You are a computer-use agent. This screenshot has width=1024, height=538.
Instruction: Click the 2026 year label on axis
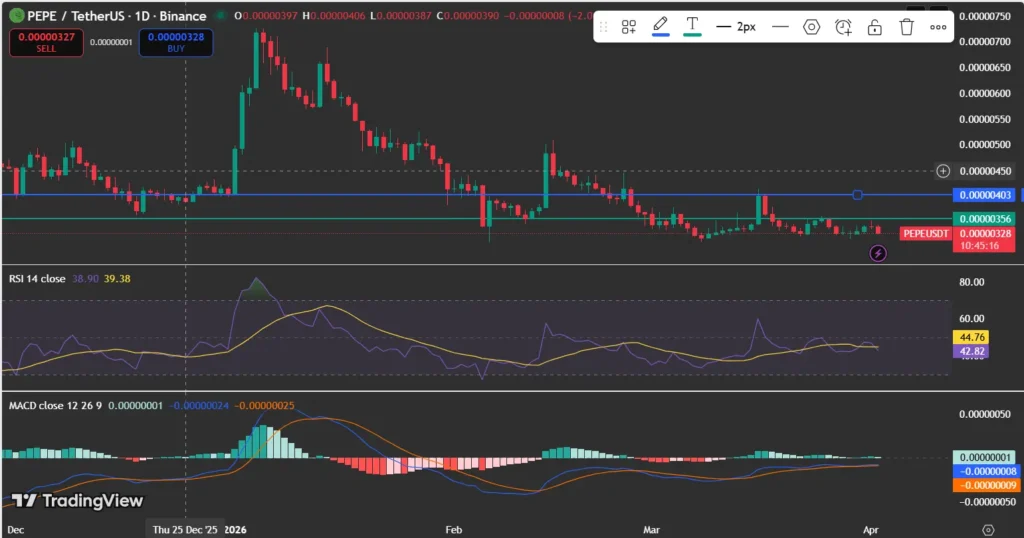point(236,530)
